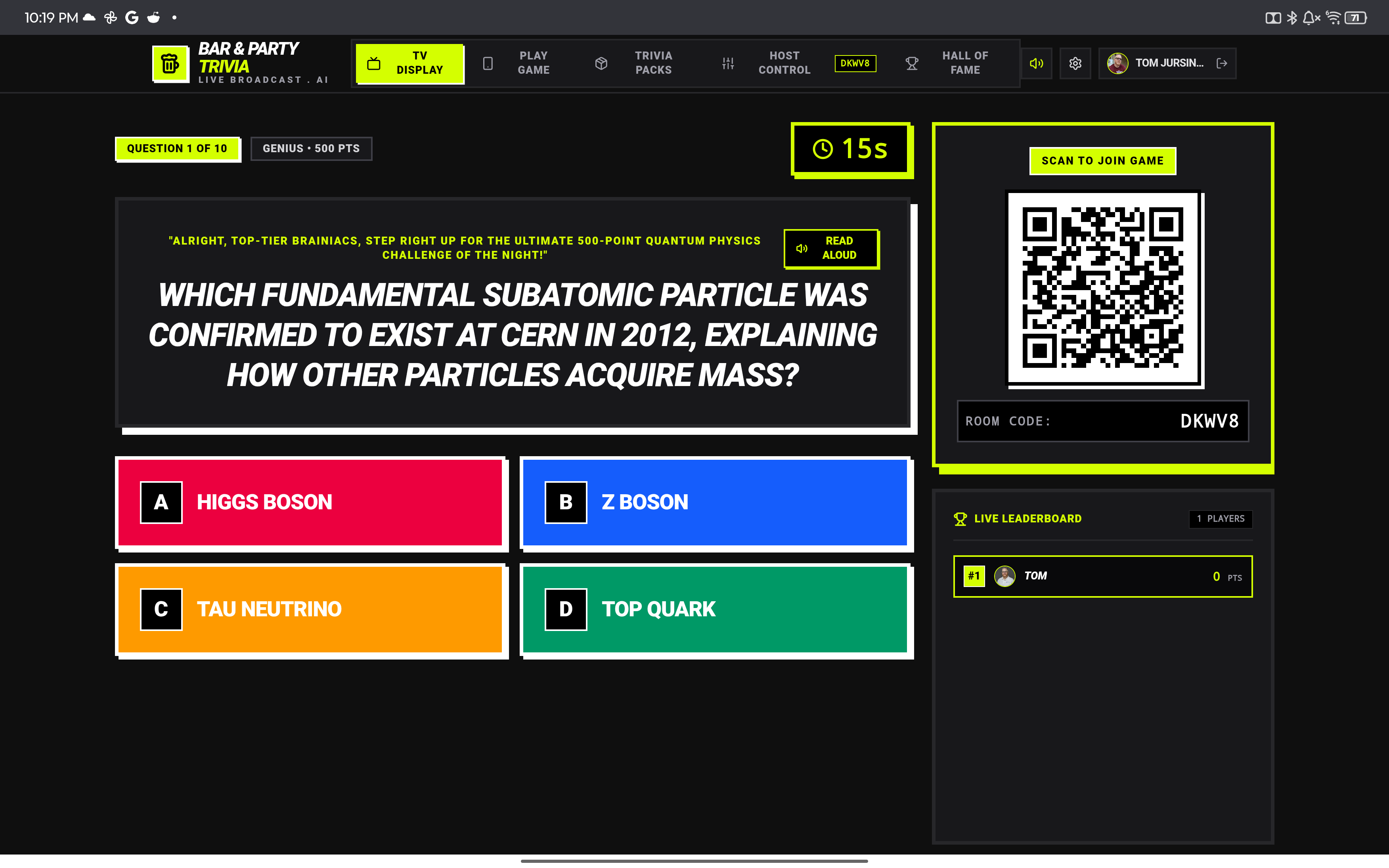The height and width of the screenshot is (868, 1389).
Task: Click the Wi-Fi icon in status bar
Action: click(x=1333, y=18)
